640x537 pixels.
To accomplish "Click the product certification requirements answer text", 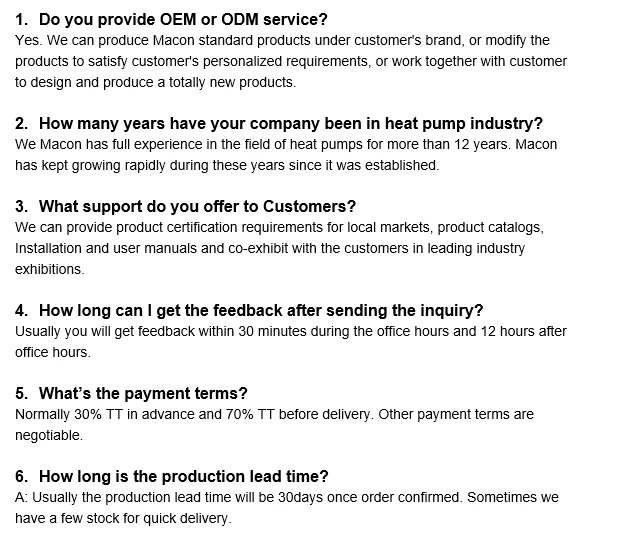I will pyautogui.click(x=279, y=227).
